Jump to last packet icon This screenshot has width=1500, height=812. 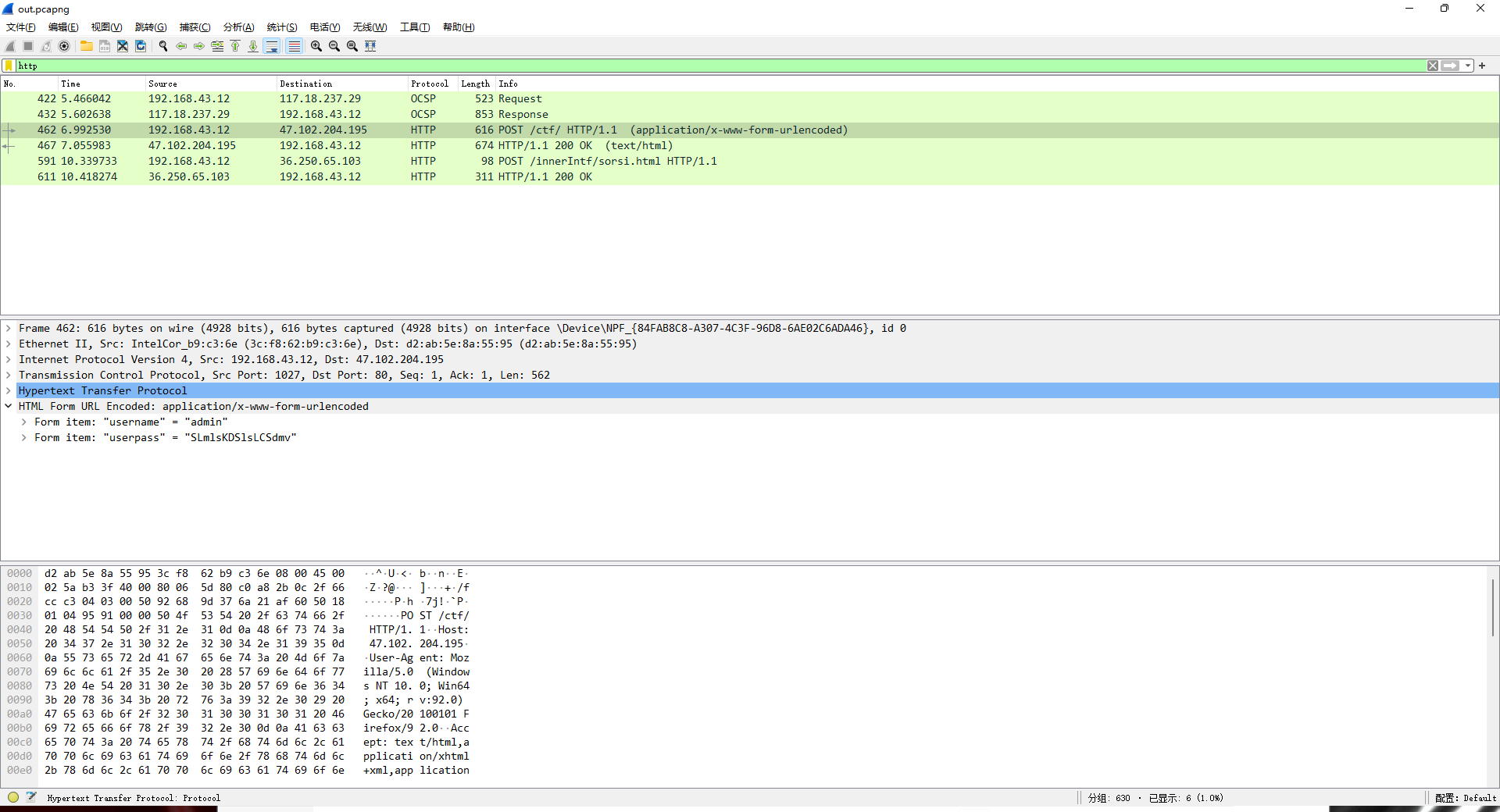pyautogui.click(x=253, y=46)
